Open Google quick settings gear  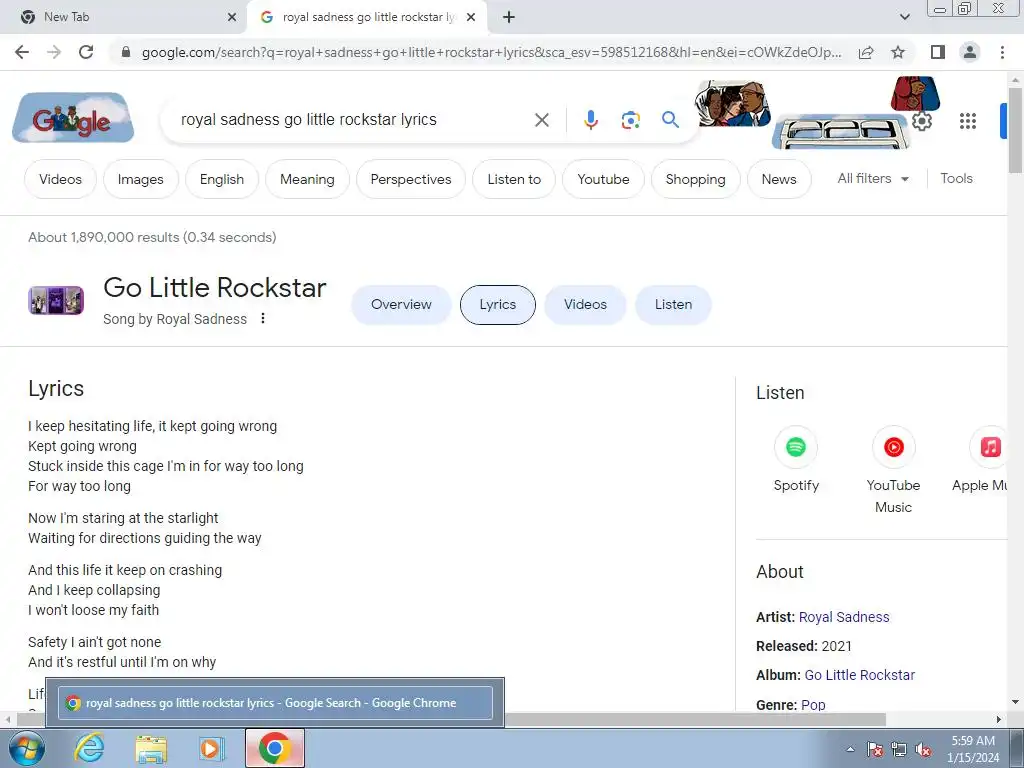click(x=921, y=121)
